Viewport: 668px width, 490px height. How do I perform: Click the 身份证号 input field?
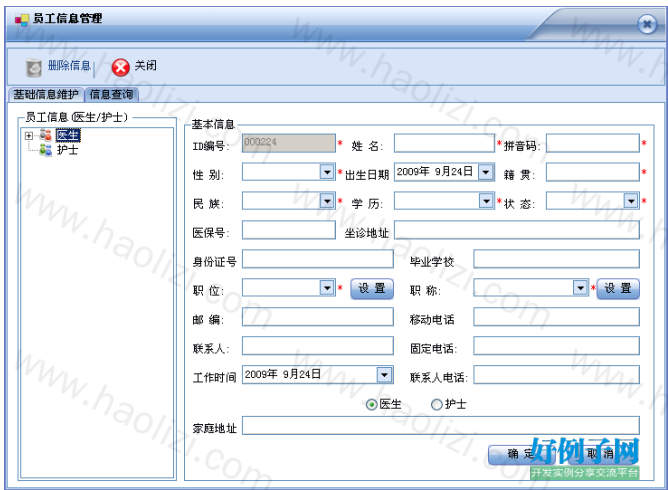click(318, 259)
